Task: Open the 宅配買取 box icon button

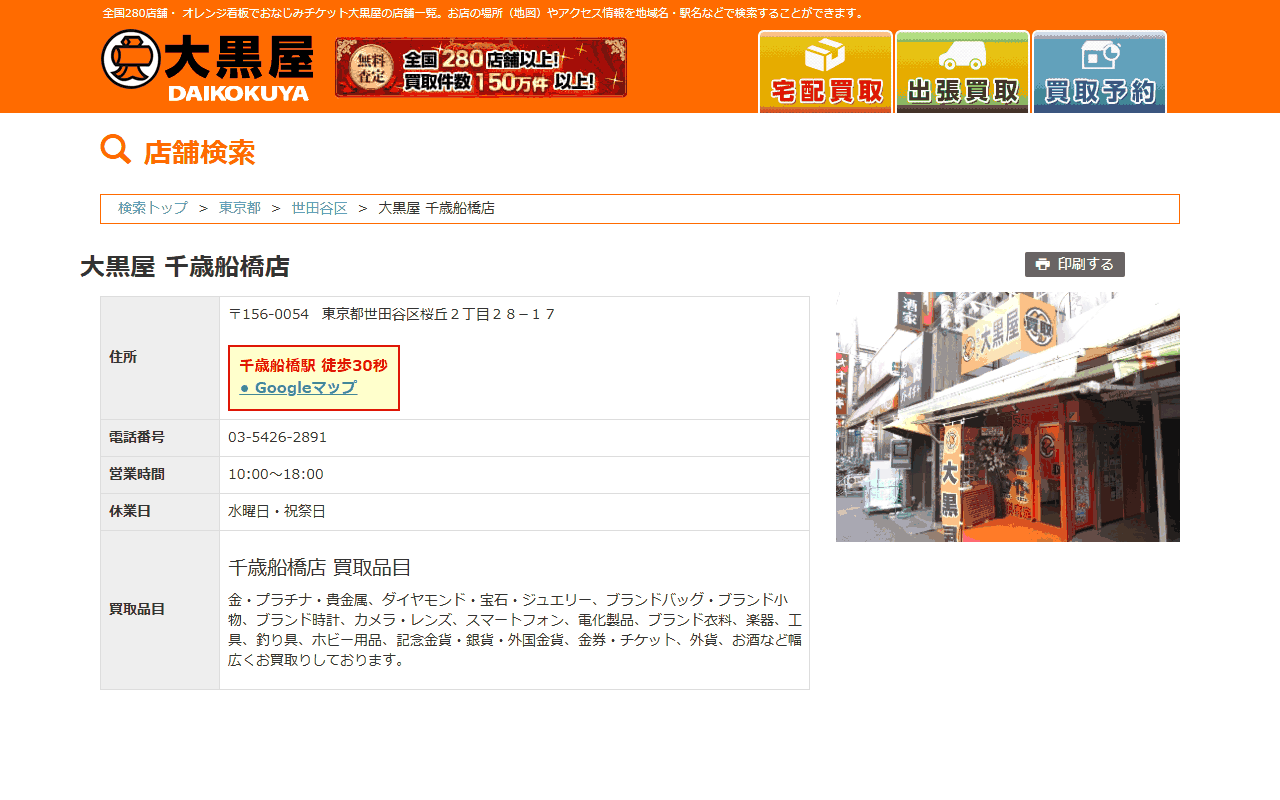Action: click(825, 72)
